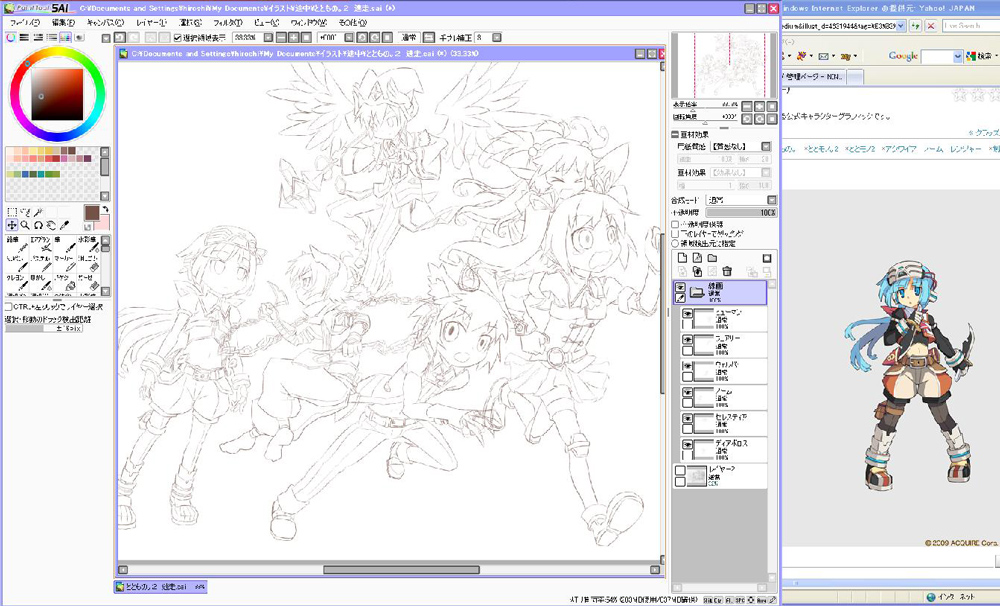Viewport: 1000px width, 606px height.
Task: Show the gray scale mixer panel
Action: [52, 38]
